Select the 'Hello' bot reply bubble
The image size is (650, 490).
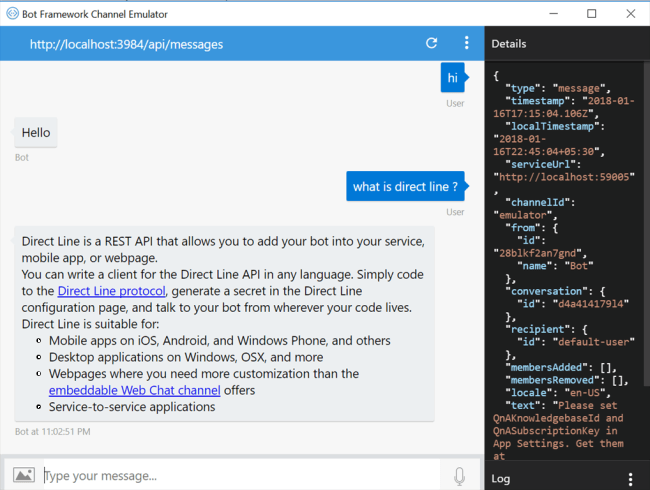click(36, 133)
